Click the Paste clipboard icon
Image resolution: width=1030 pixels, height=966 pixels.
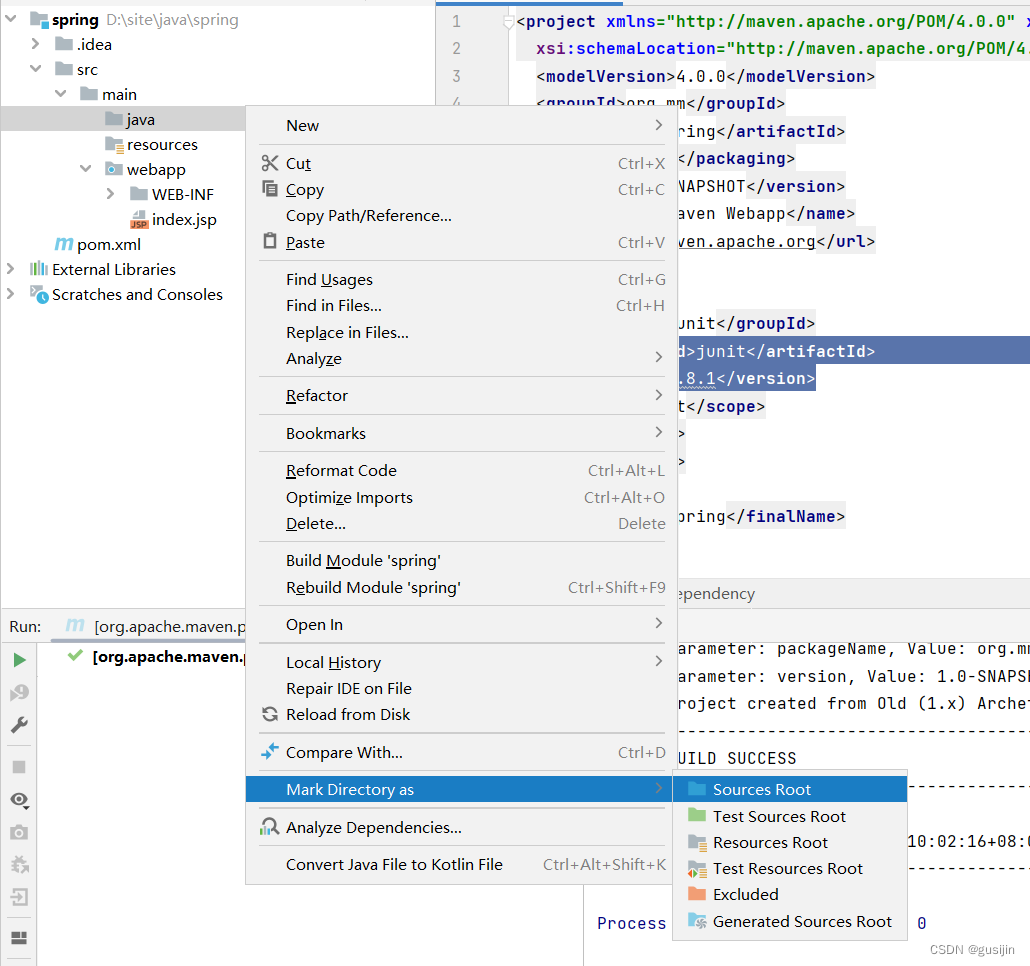pos(269,241)
